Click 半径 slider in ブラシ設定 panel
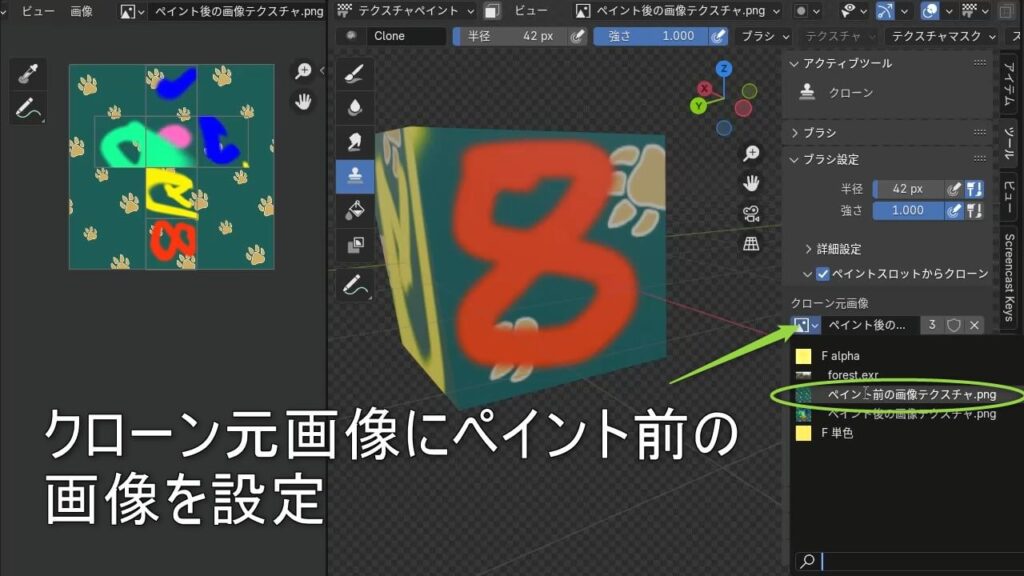This screenshot has height=576, width=1024. tap(908, 189)
